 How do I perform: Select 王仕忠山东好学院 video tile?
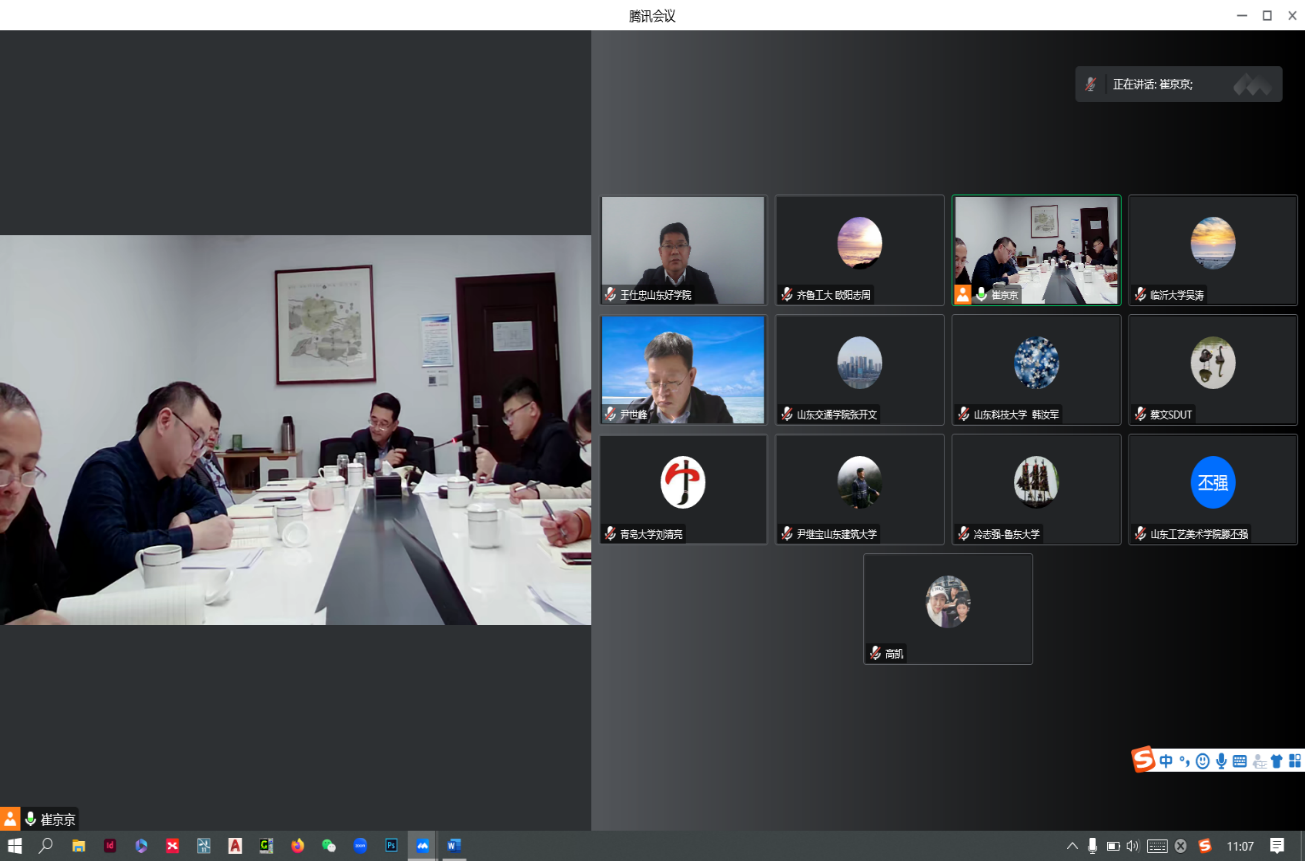[683, 249]
